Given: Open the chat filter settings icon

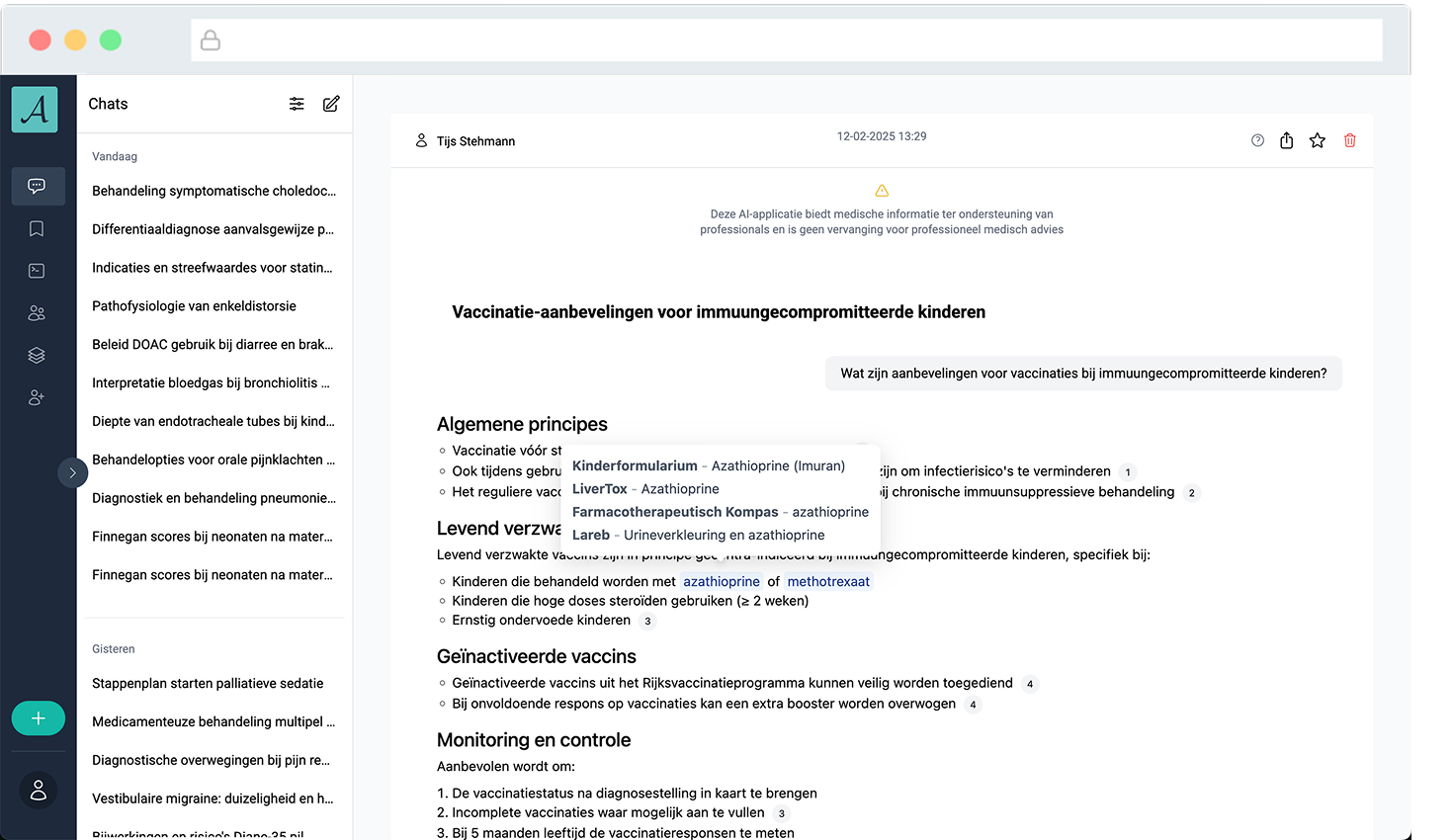Looking at the screenshot, I should tap(297, 104).
